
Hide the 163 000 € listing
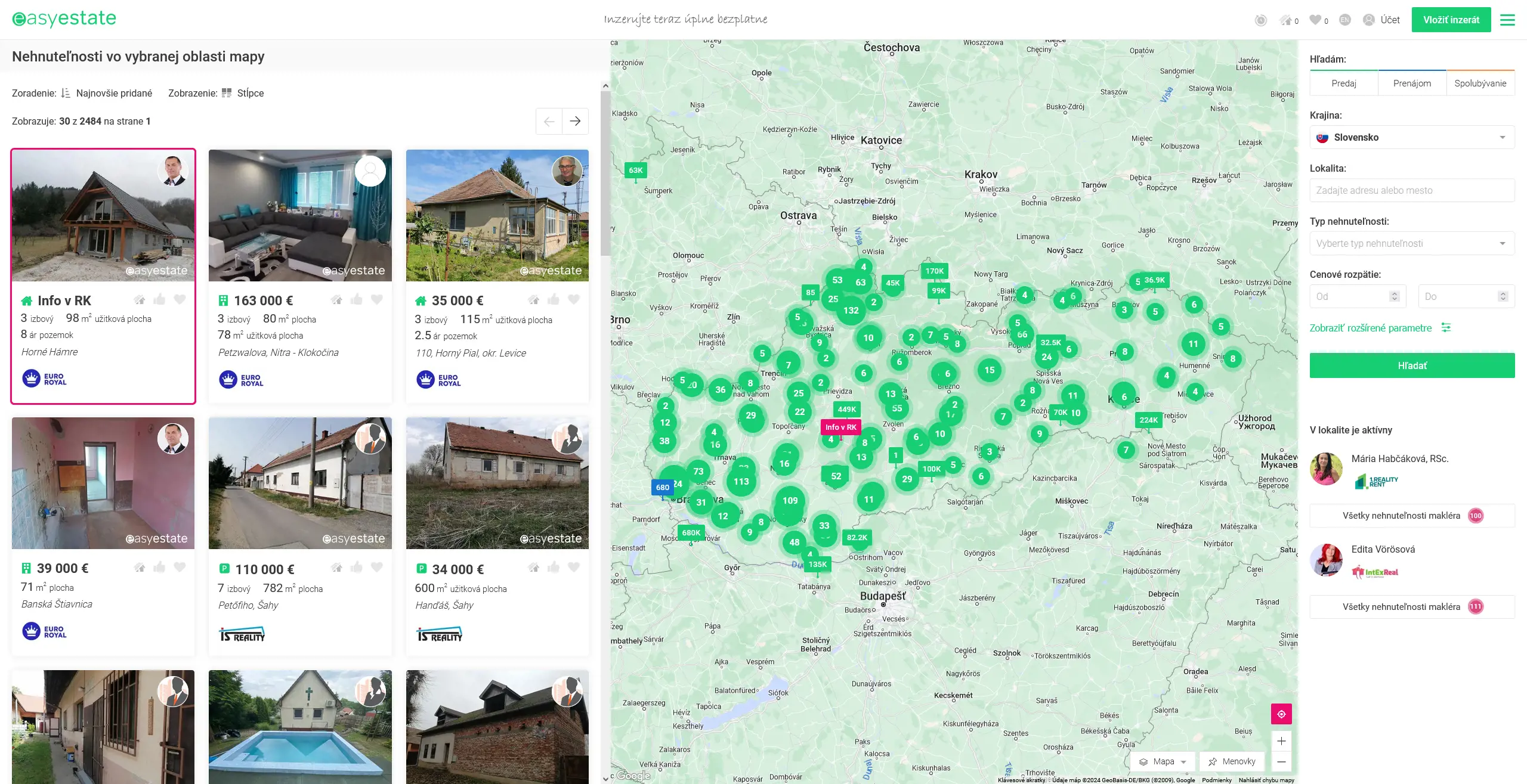pyautogui.click(x=336, y=299)
